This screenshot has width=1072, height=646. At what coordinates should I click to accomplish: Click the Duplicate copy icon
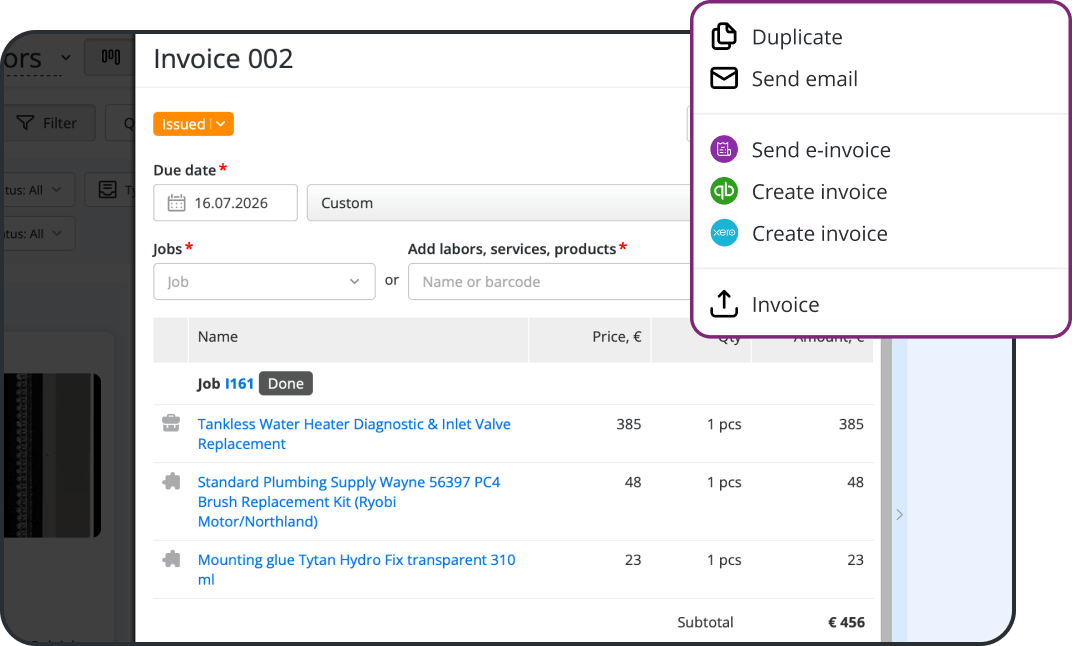click(724, 36)
